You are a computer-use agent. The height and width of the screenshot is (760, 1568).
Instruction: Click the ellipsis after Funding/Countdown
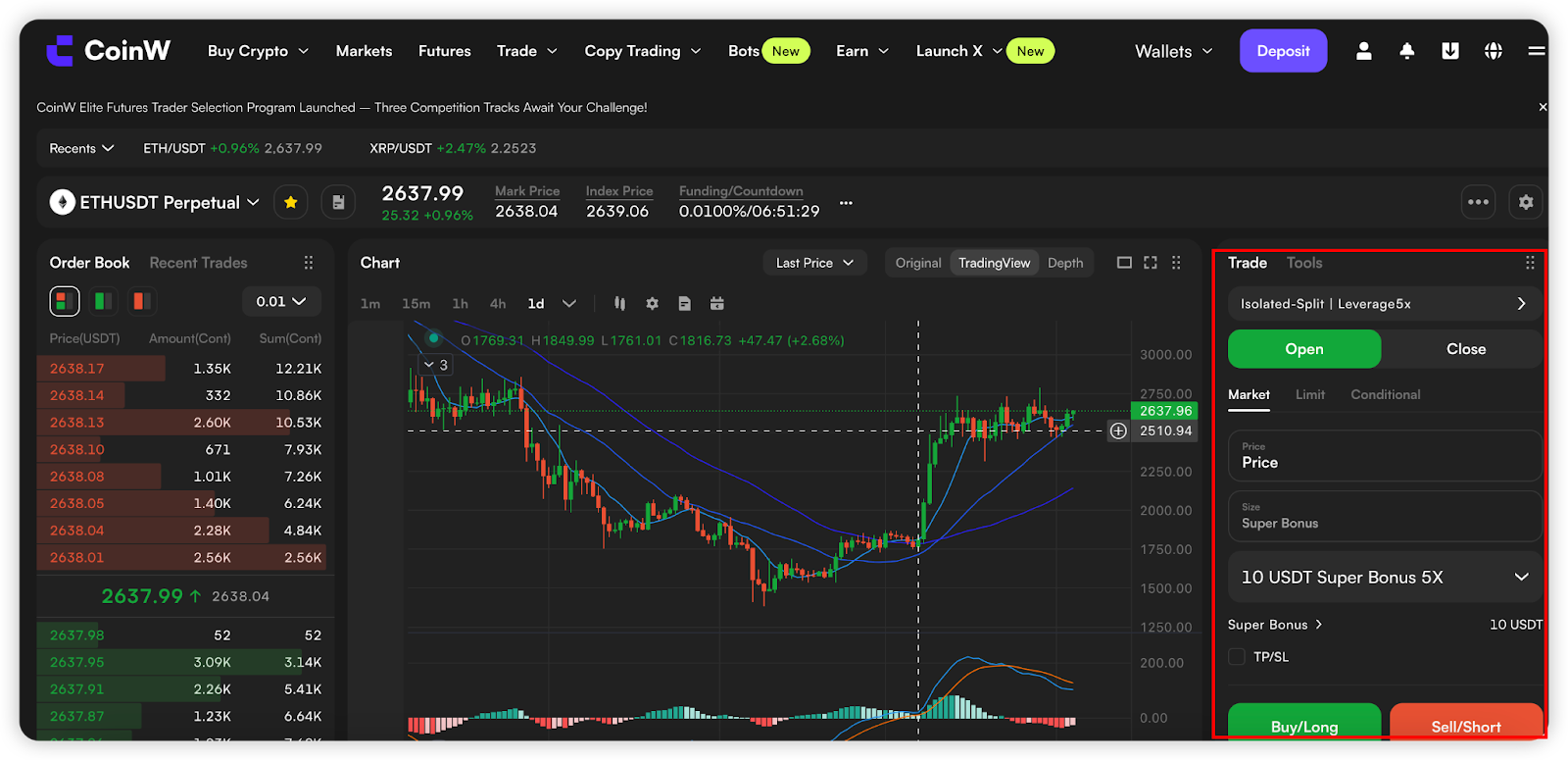[x=846, y=203]
